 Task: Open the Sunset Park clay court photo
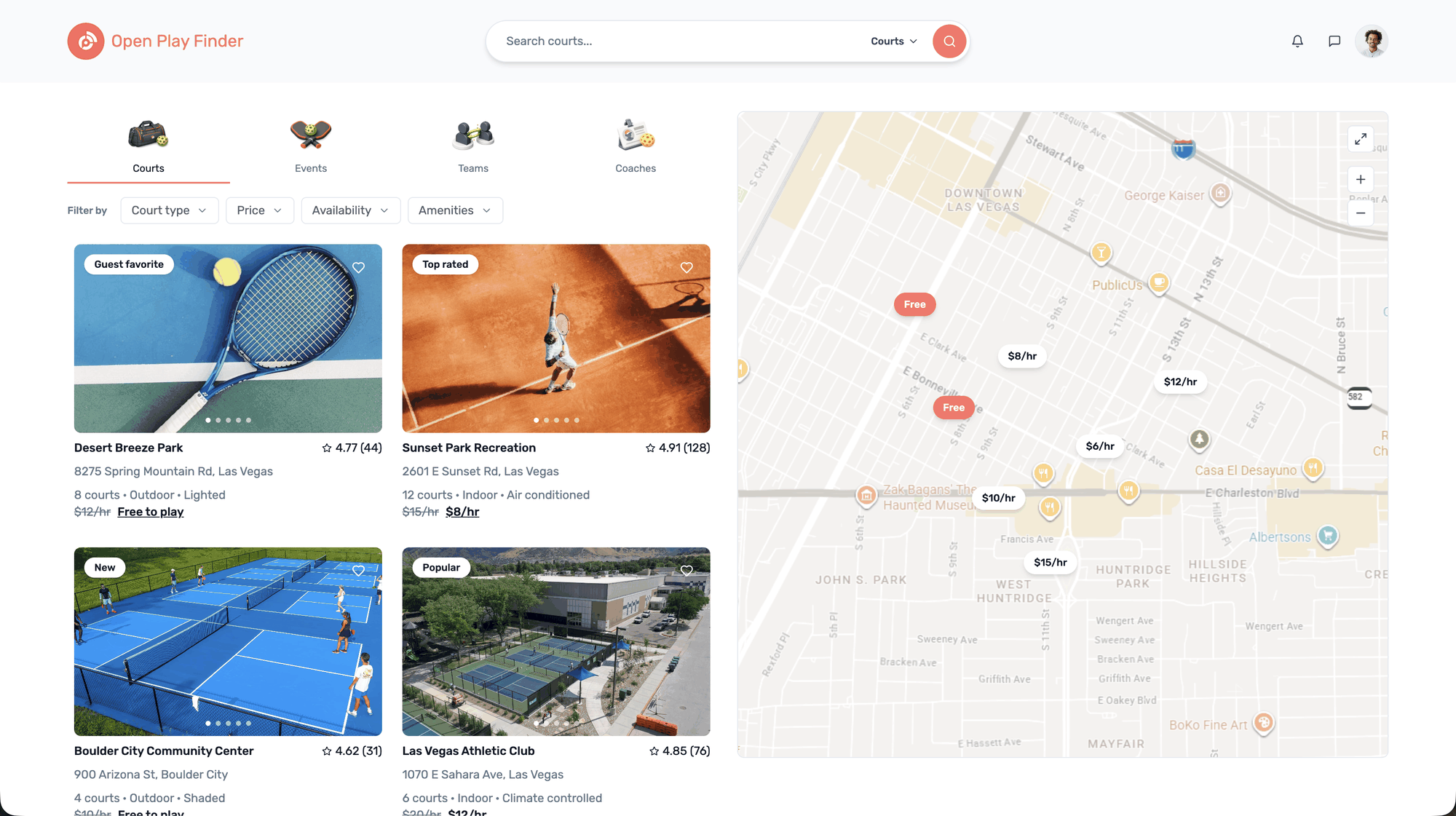[556, 338]
